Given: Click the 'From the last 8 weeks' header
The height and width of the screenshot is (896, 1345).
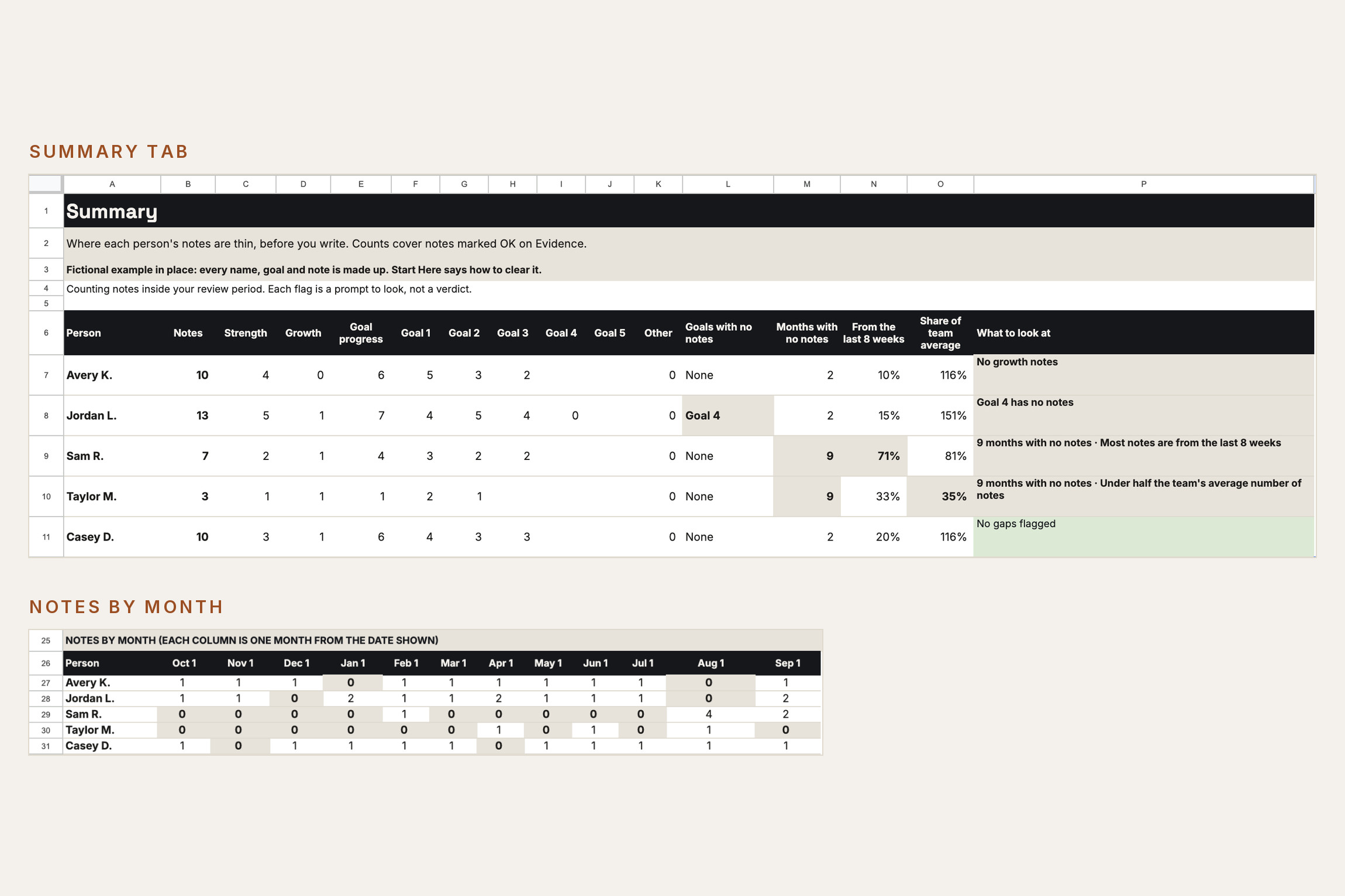Looking at the screenshot, I should point(874,333).
